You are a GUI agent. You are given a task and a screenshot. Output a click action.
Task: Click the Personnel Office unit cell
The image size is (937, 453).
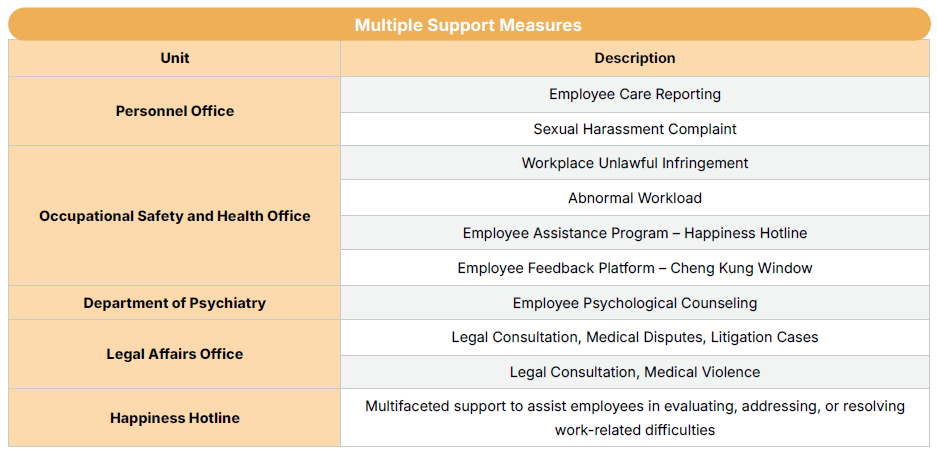(x=175, y=111)
